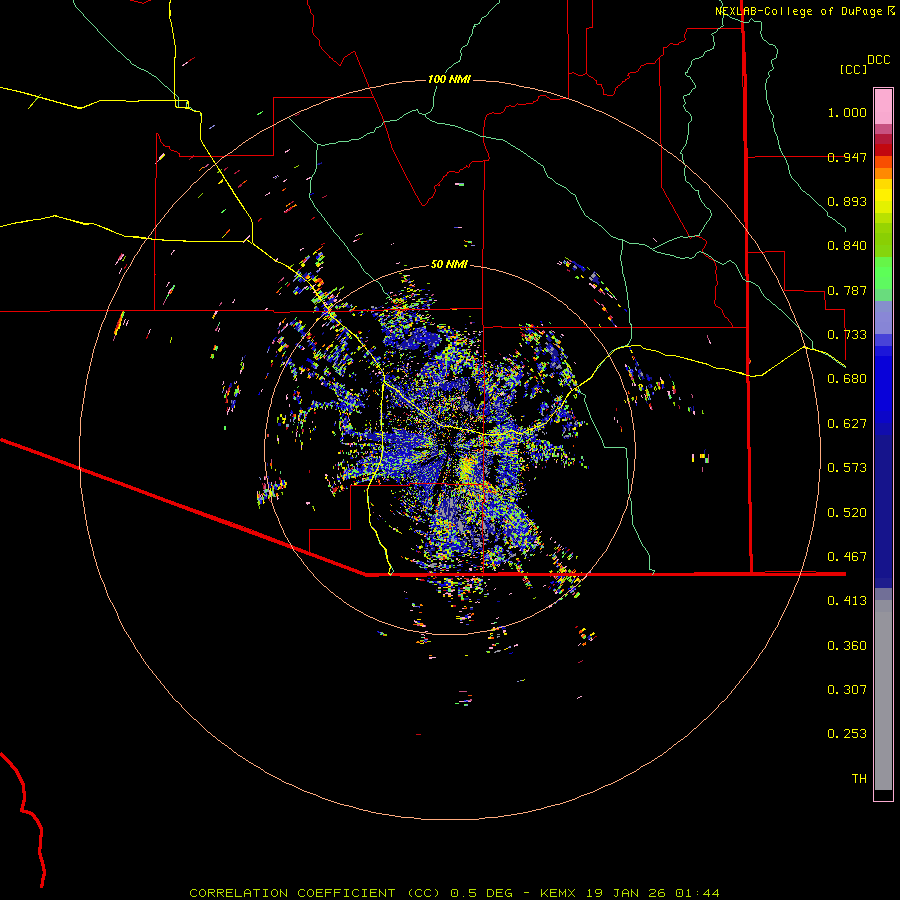The image size is (900, 900).
Task: Click the 0.5 DEG elevation text in the caption
Action: tap(481, 893)
